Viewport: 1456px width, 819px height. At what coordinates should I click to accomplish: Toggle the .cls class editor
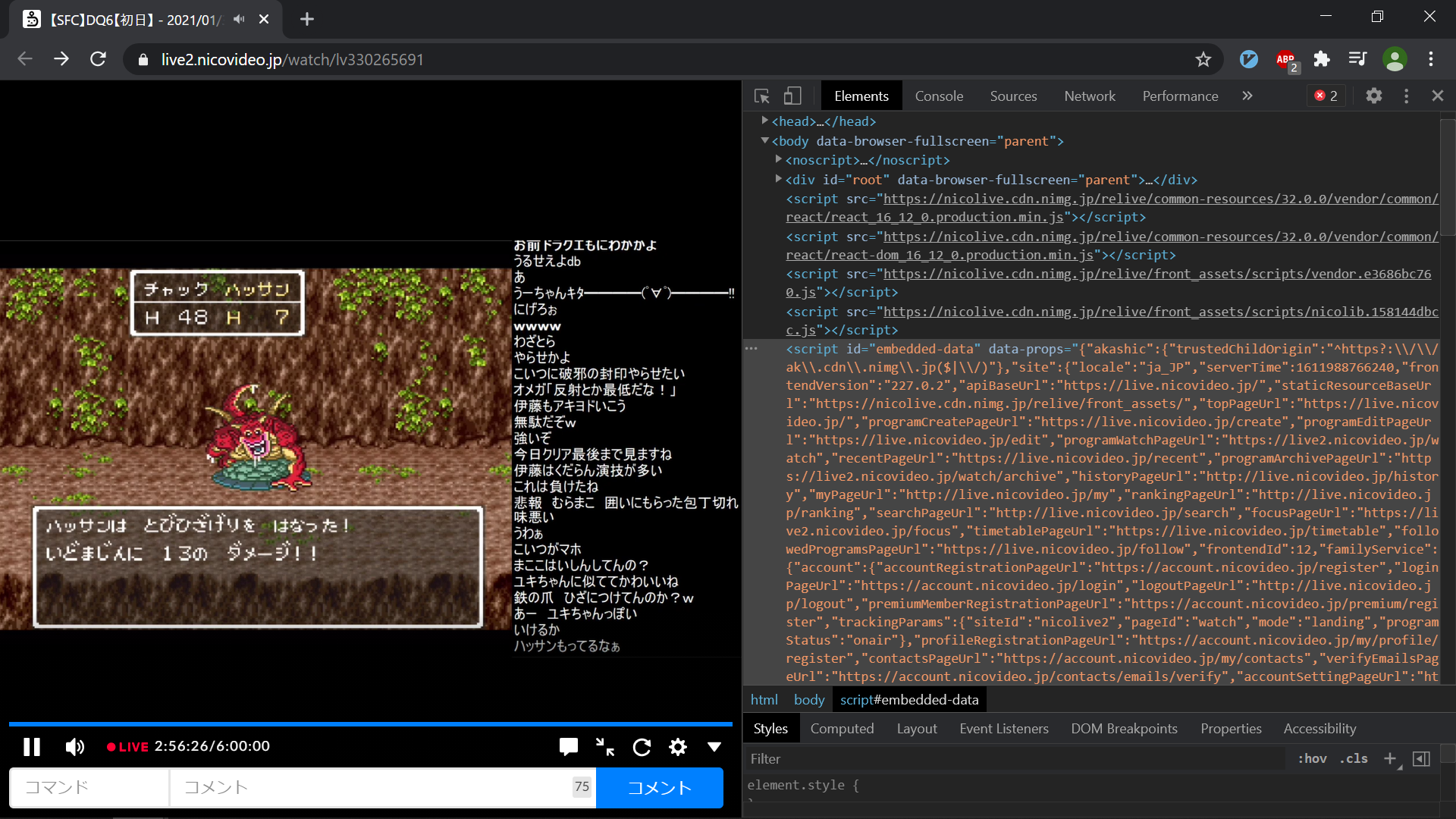[x=1354, y=759]
